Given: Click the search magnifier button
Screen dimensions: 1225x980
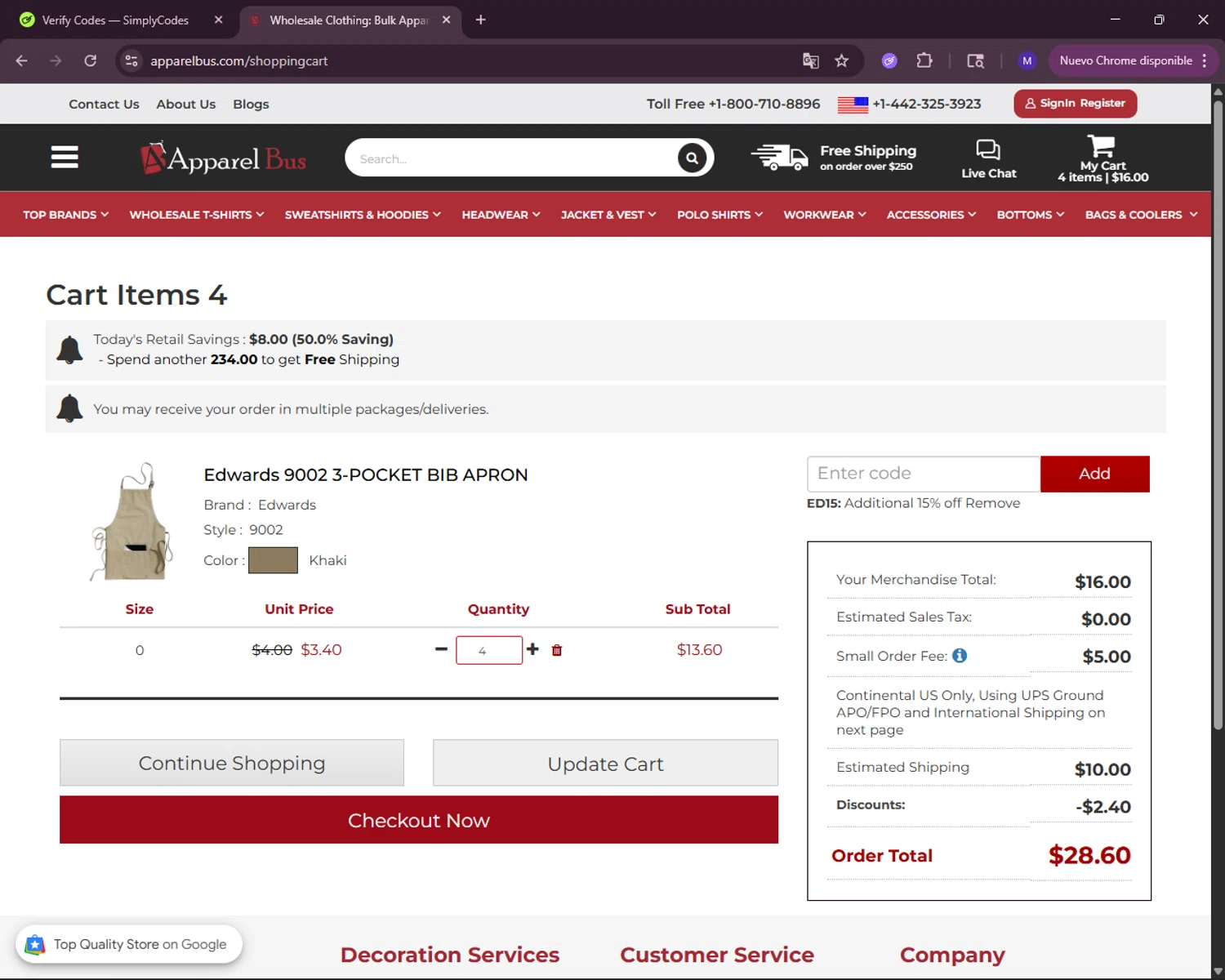Looking at the screenshot, I should [692, 158].
